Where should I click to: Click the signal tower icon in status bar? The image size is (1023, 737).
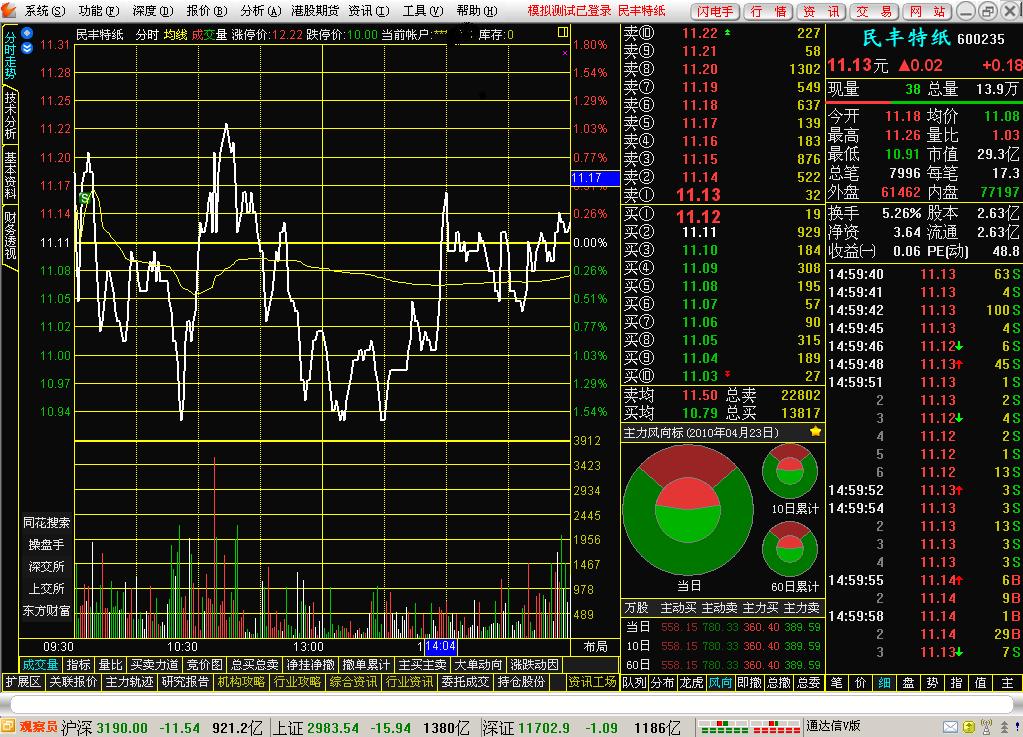pyautogui.click(x=986, y=727)
